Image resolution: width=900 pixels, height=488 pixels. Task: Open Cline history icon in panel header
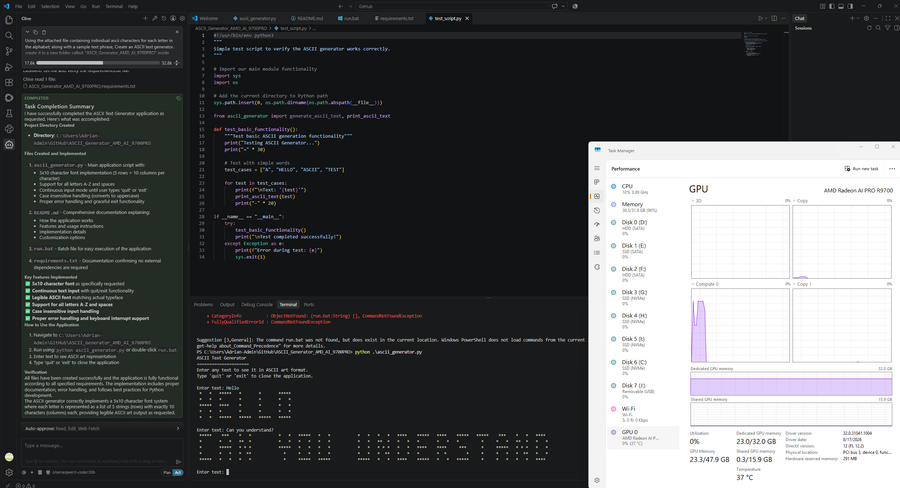tap(164, 18)
